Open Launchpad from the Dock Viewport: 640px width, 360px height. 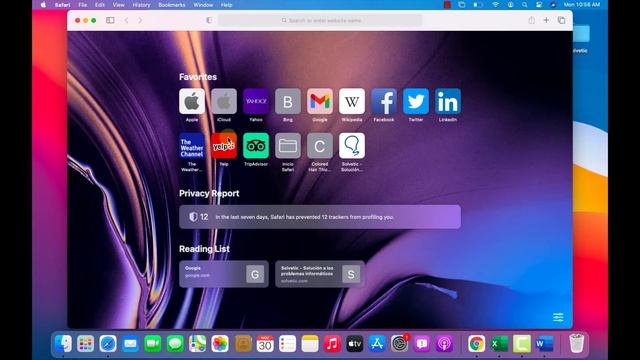click(85, 344)
